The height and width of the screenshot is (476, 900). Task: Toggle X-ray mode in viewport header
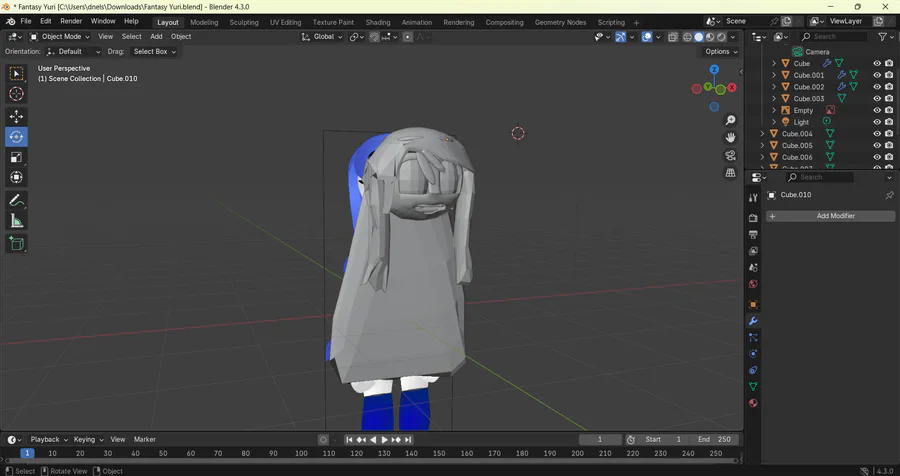[673, 37]
